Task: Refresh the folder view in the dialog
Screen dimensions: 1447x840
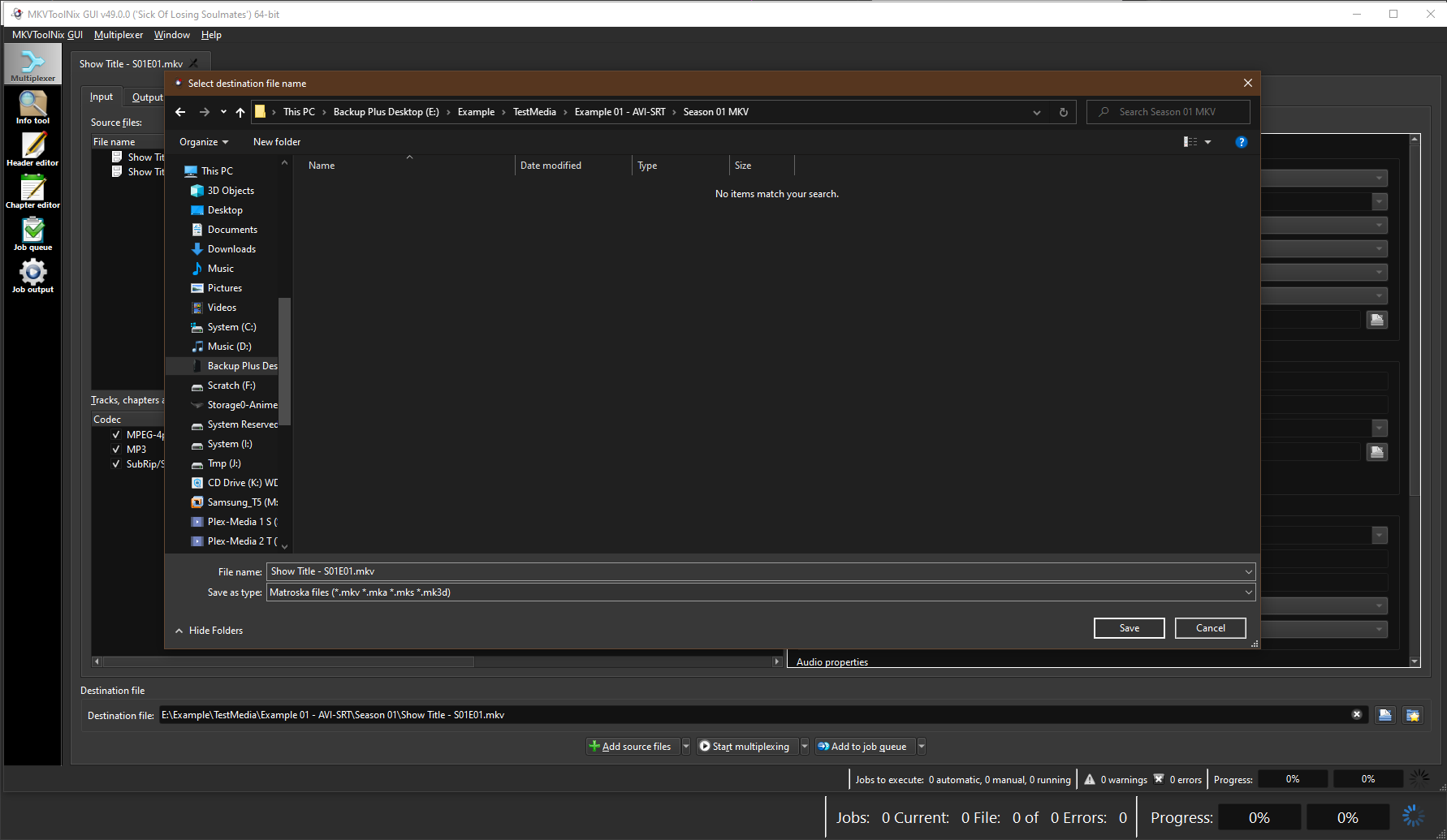Action: (1063, 111)
